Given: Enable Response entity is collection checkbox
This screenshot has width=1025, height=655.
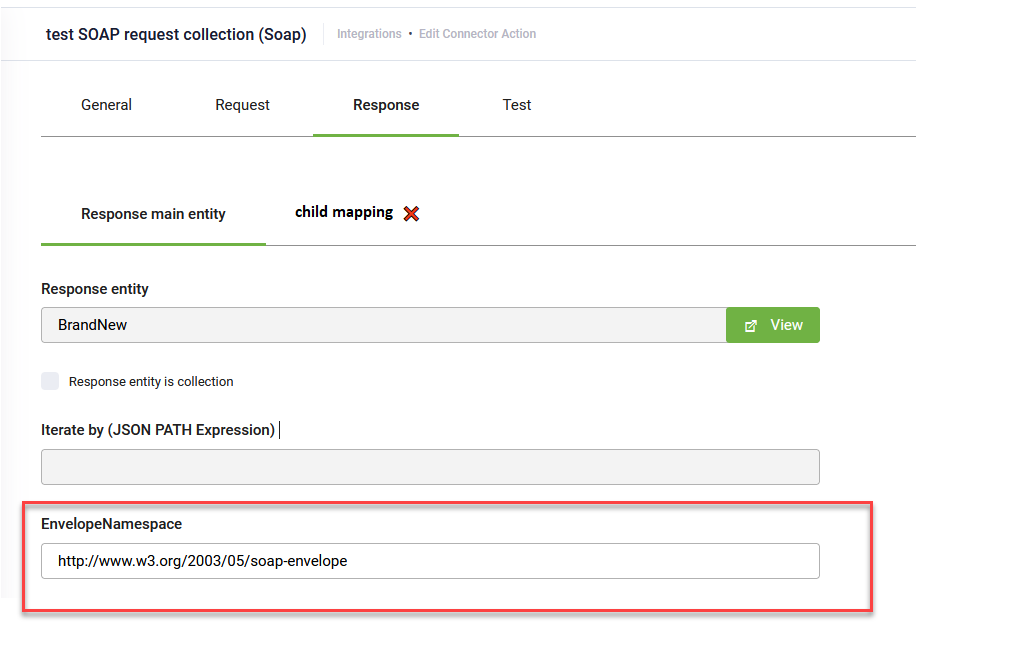Looking at the screenshot, I should pos(50,381).
